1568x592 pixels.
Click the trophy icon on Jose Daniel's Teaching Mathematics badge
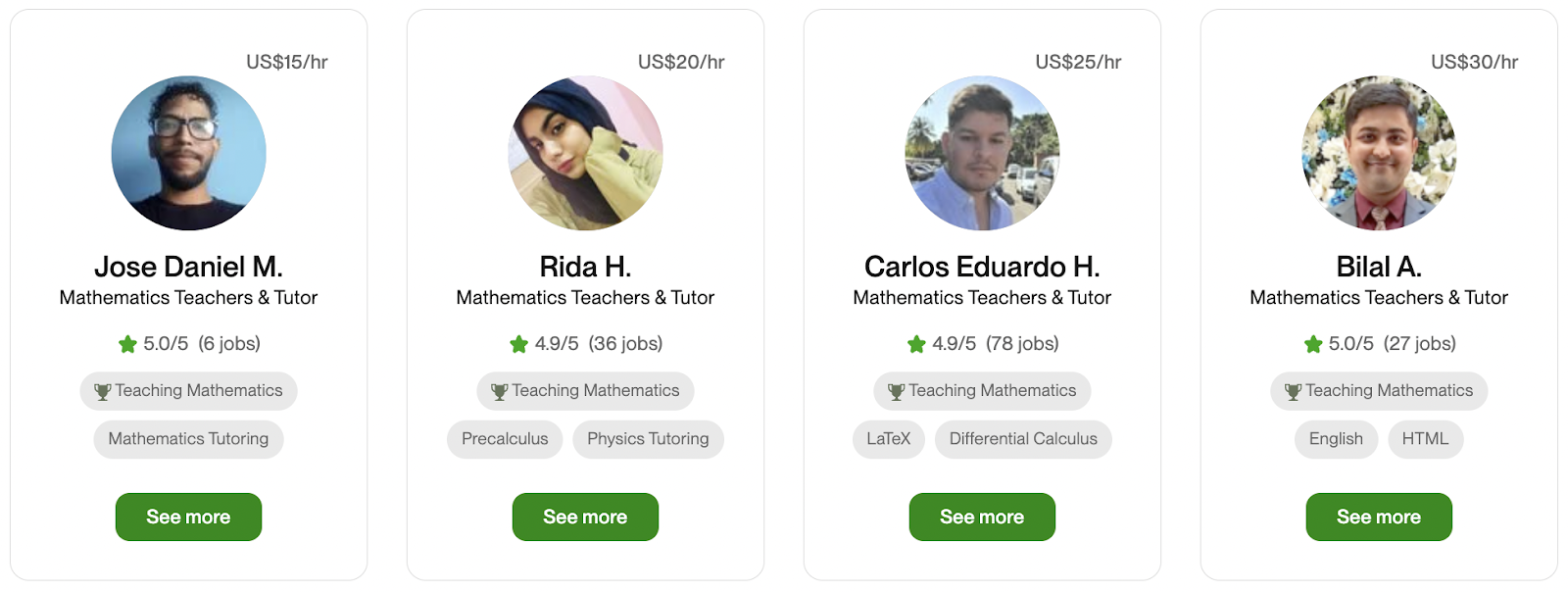click(101, 390)
